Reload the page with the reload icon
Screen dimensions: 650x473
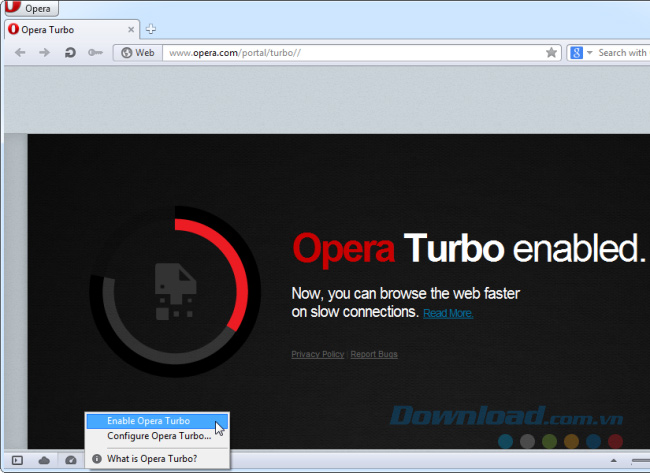70,53
